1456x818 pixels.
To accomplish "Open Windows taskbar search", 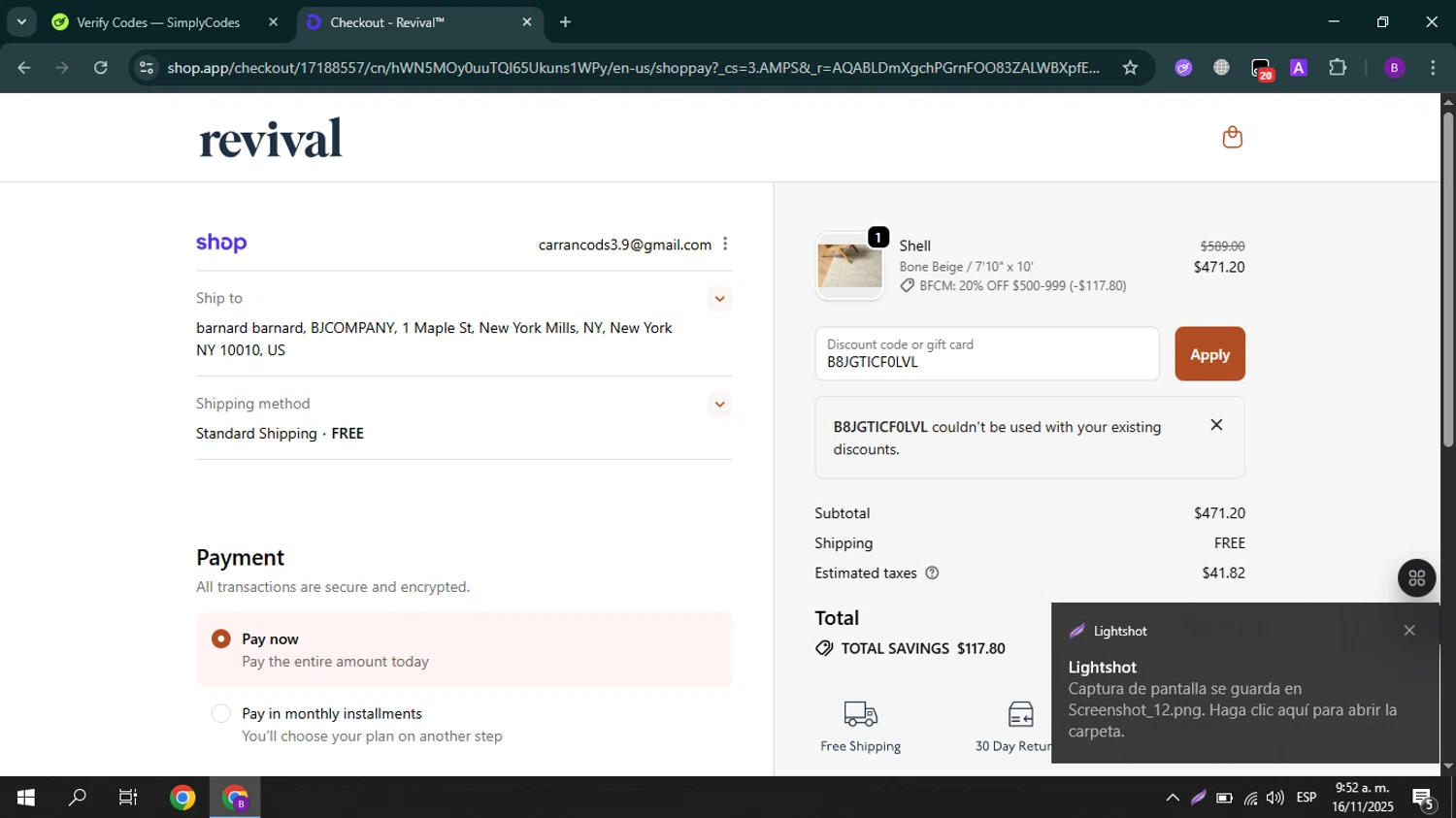I will [x=77, y=798].
